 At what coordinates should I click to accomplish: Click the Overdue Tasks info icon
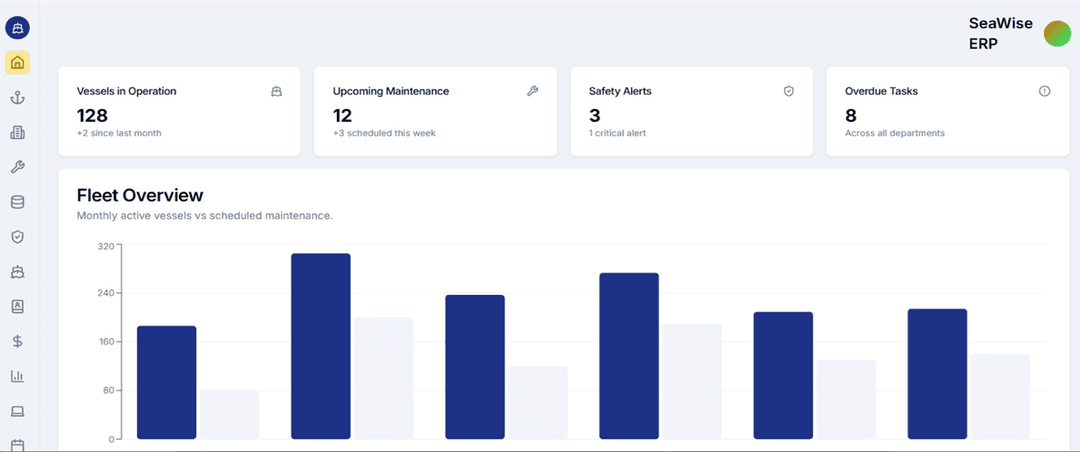[x=1044, y=91]
